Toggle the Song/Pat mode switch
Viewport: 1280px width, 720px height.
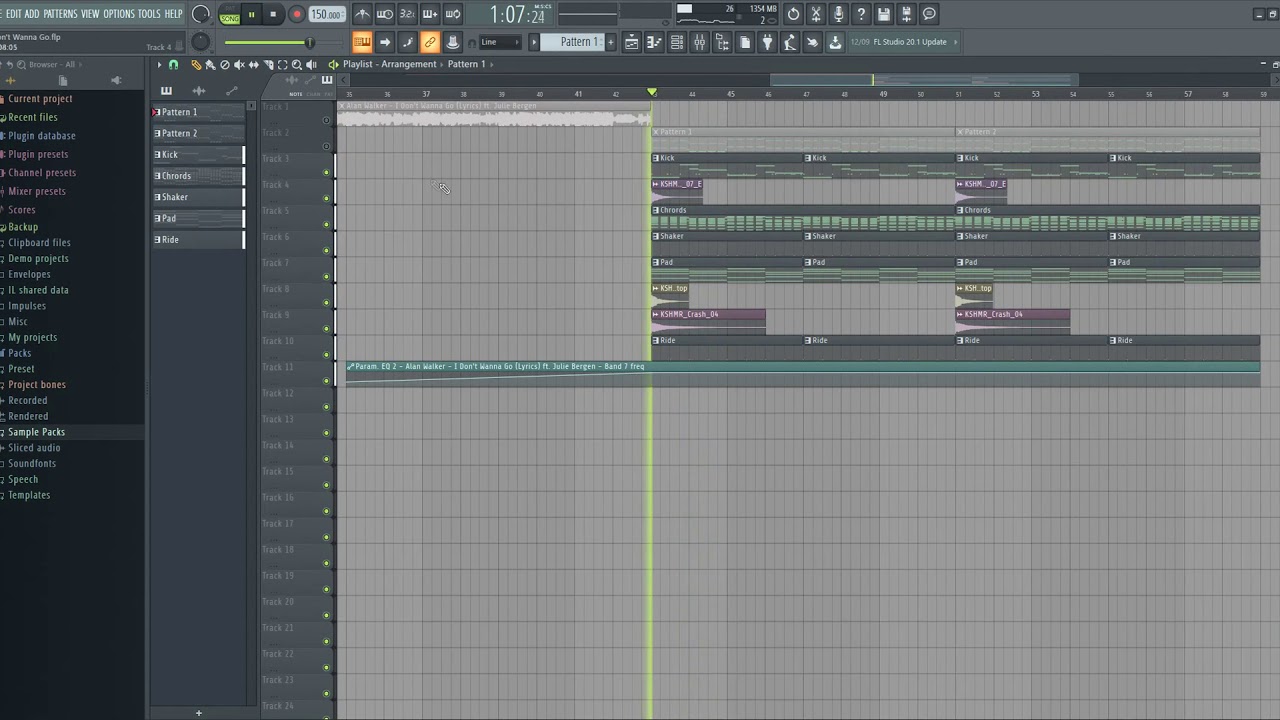point(229,14)
